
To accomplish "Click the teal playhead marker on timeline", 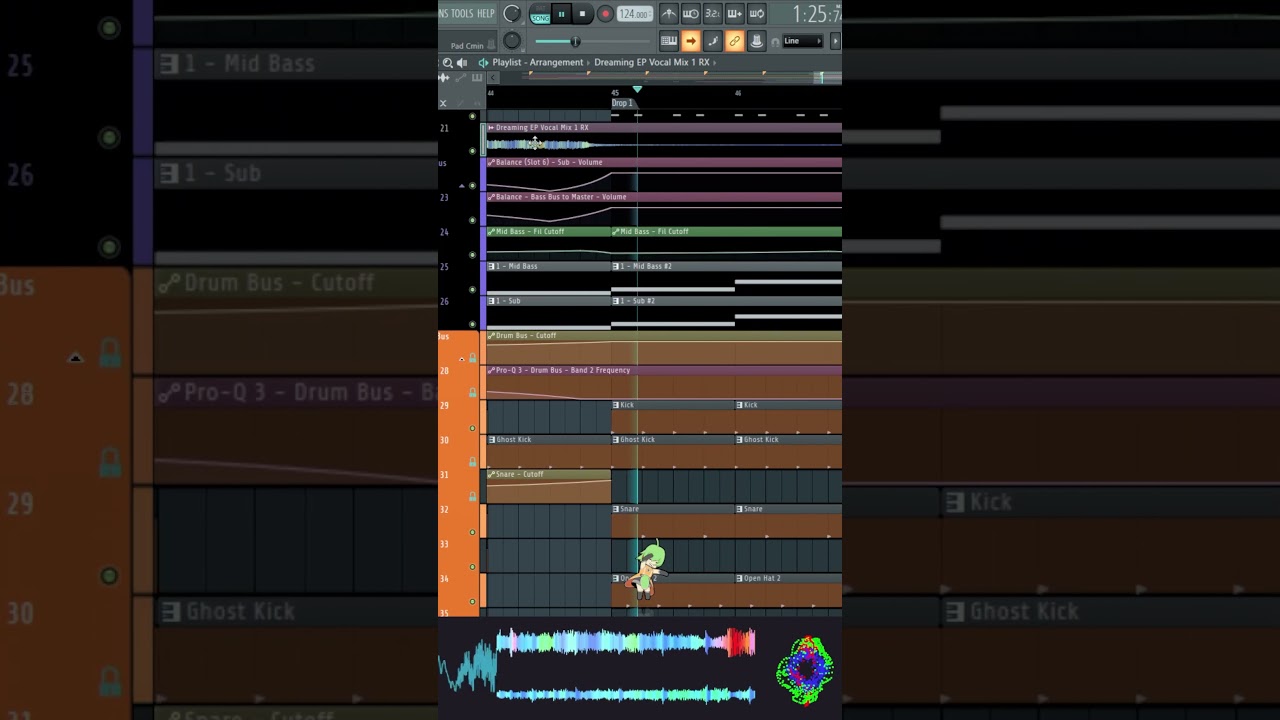I will tap(637, 90).
